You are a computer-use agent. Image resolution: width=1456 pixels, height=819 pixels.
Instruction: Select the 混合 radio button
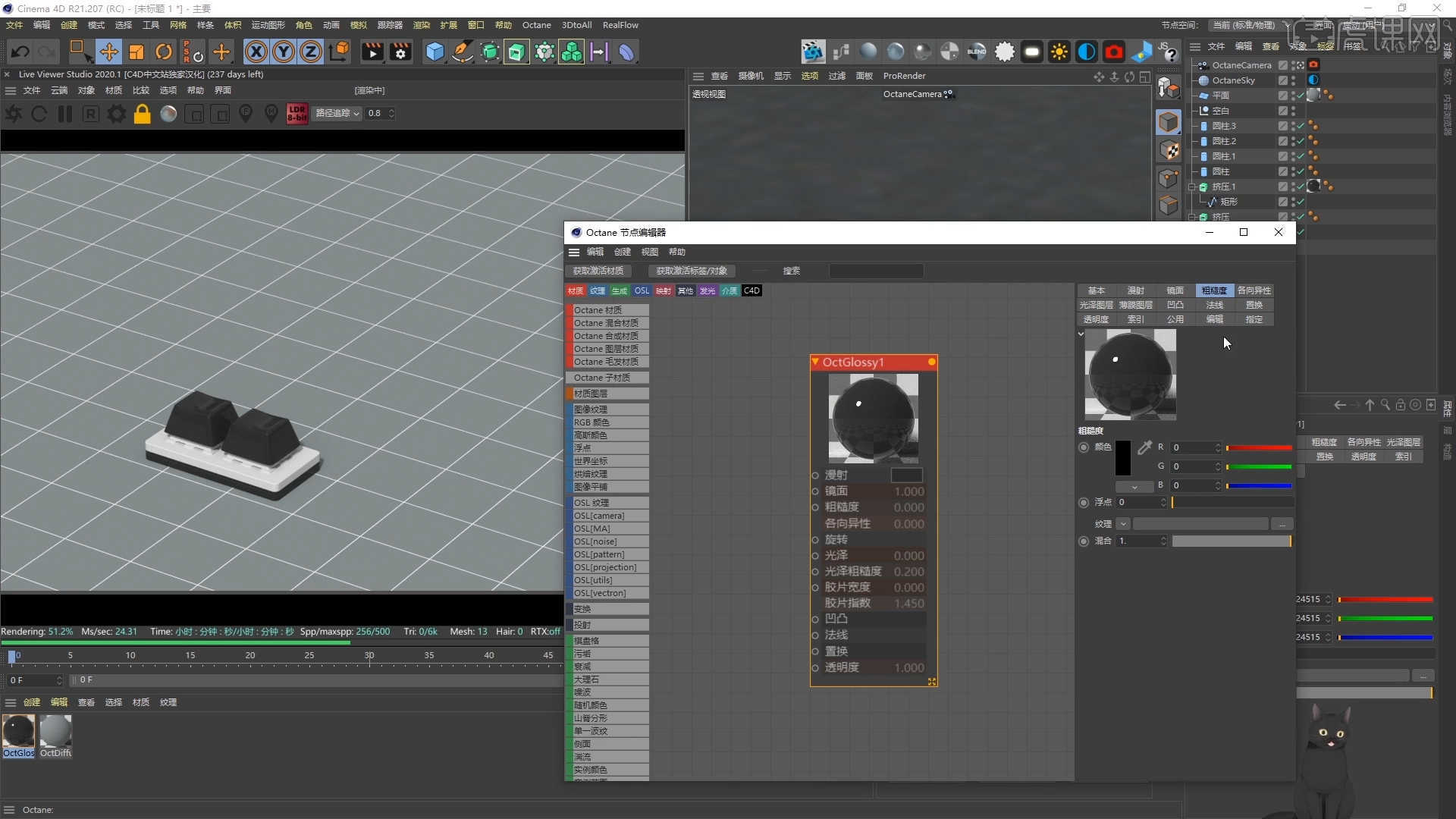click(x=1084, y=541)
